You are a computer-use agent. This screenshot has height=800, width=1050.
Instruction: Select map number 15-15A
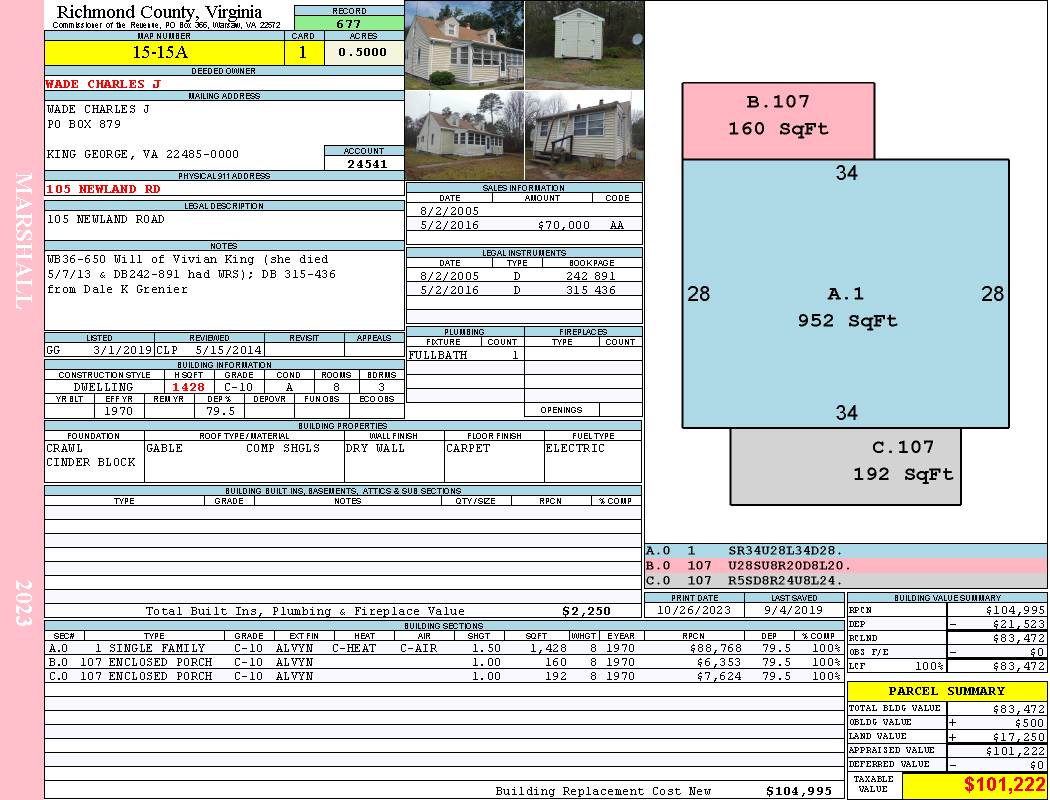[161, 52]
